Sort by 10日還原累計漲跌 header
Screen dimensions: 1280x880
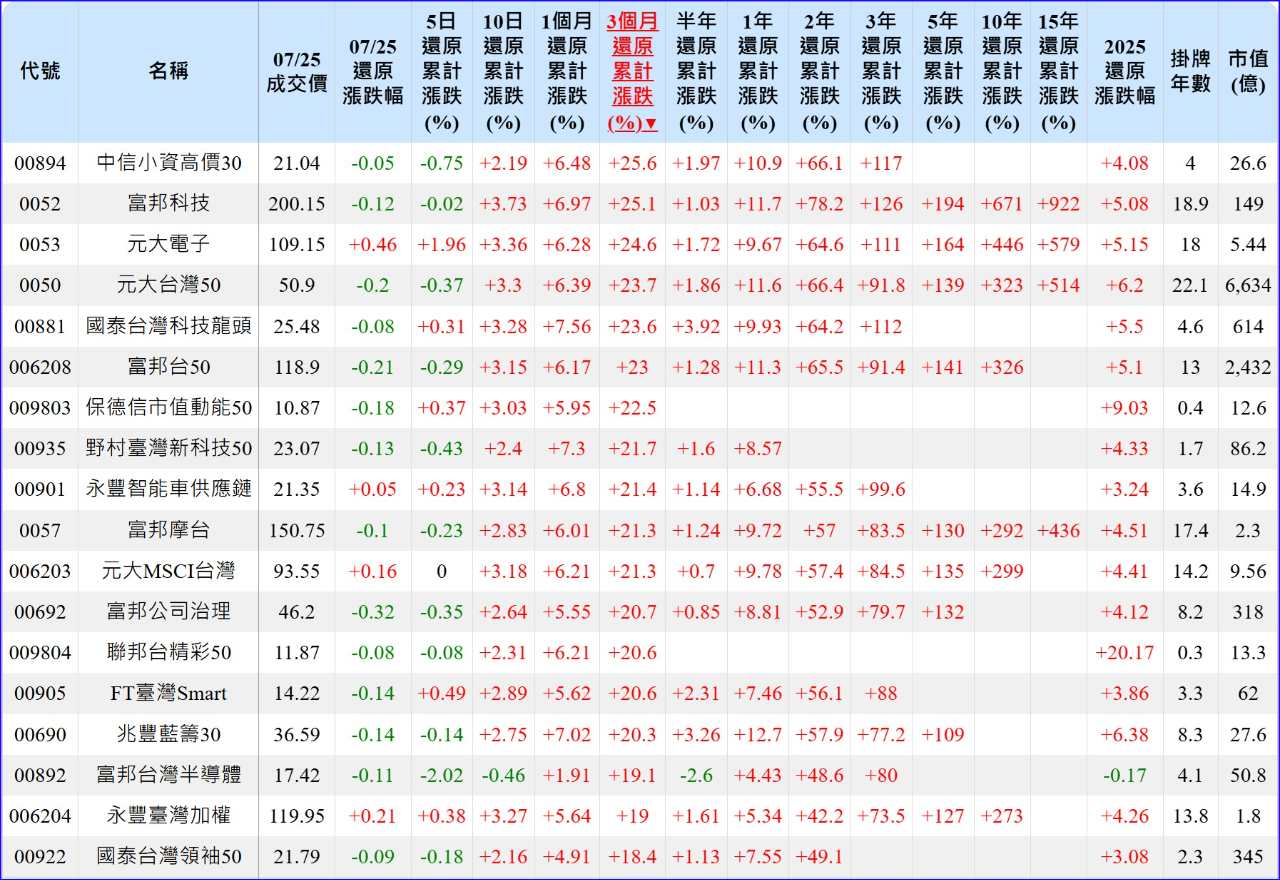pyautogui.click(x=503, y=72)
